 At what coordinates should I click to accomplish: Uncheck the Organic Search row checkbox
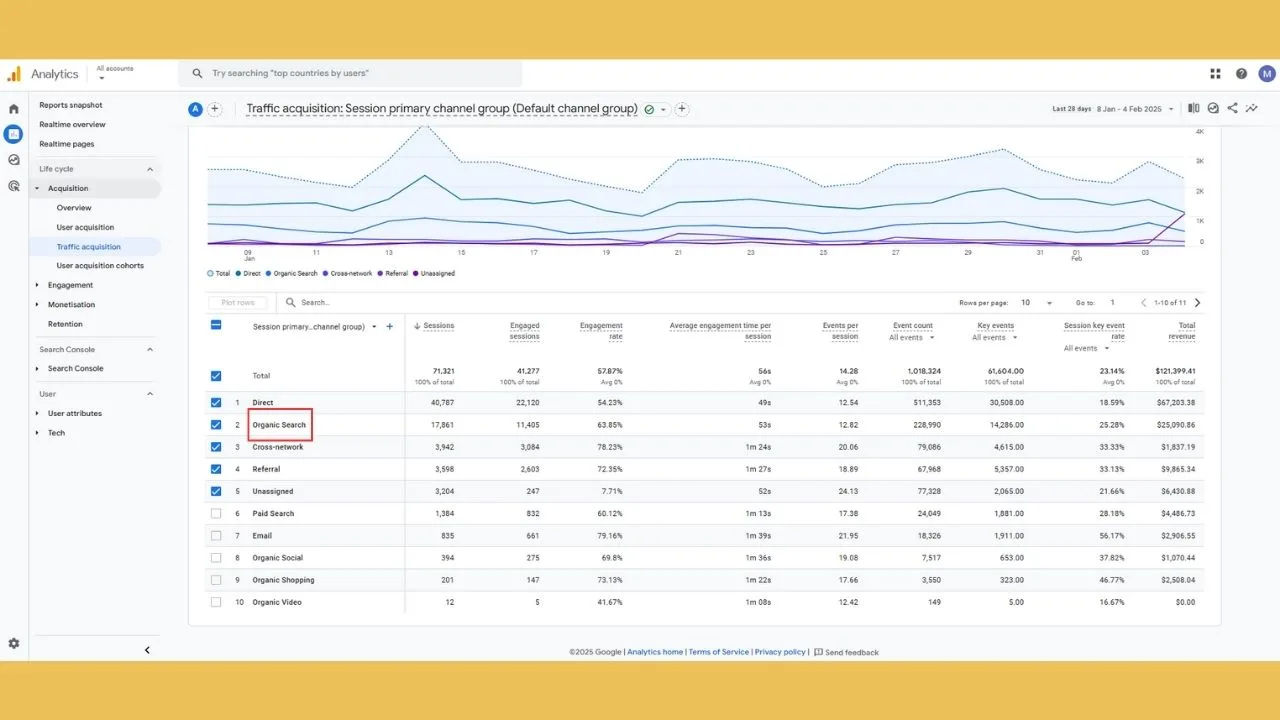coord(216,425)
